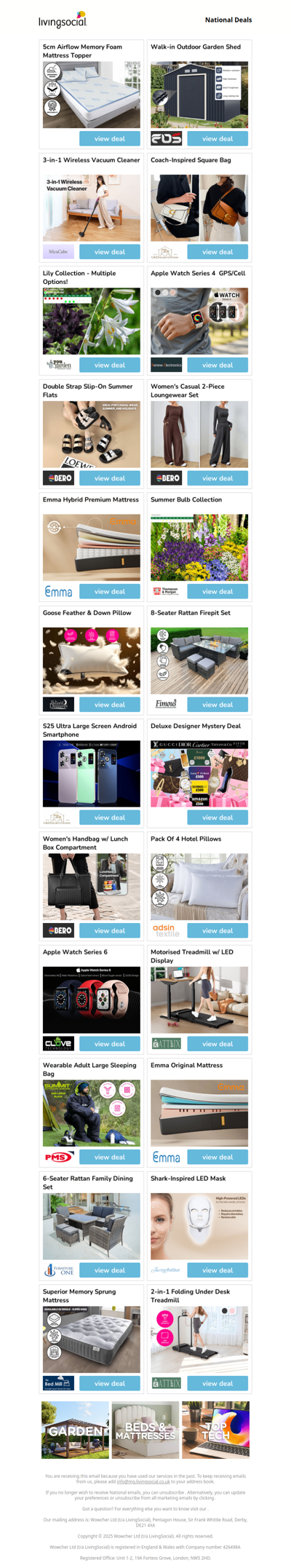Open the Deluxe Designer Mystery Deal image

[199, 774]
